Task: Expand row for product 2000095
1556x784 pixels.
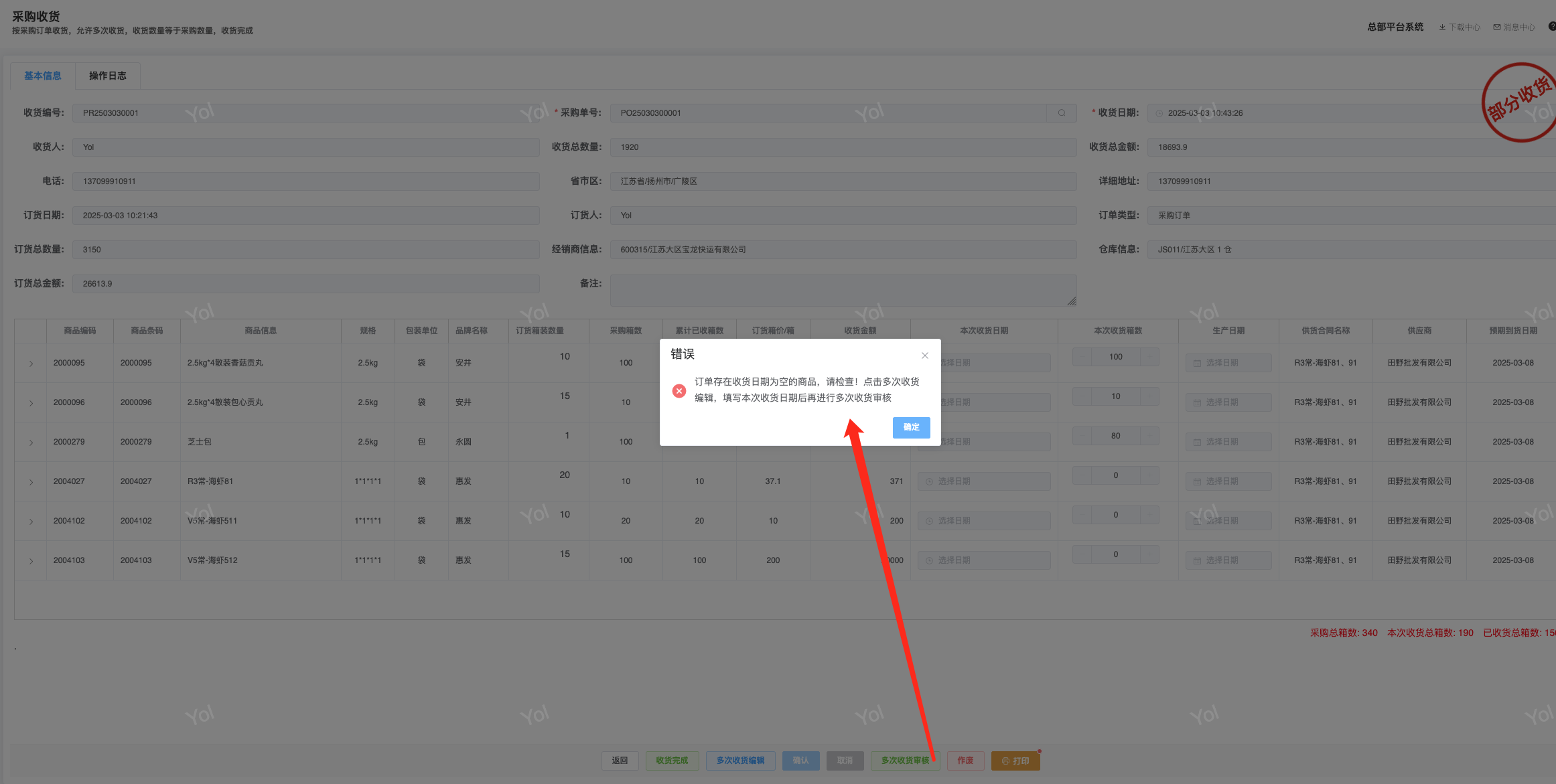Action: pyautogui.click(x=31, y=364)
